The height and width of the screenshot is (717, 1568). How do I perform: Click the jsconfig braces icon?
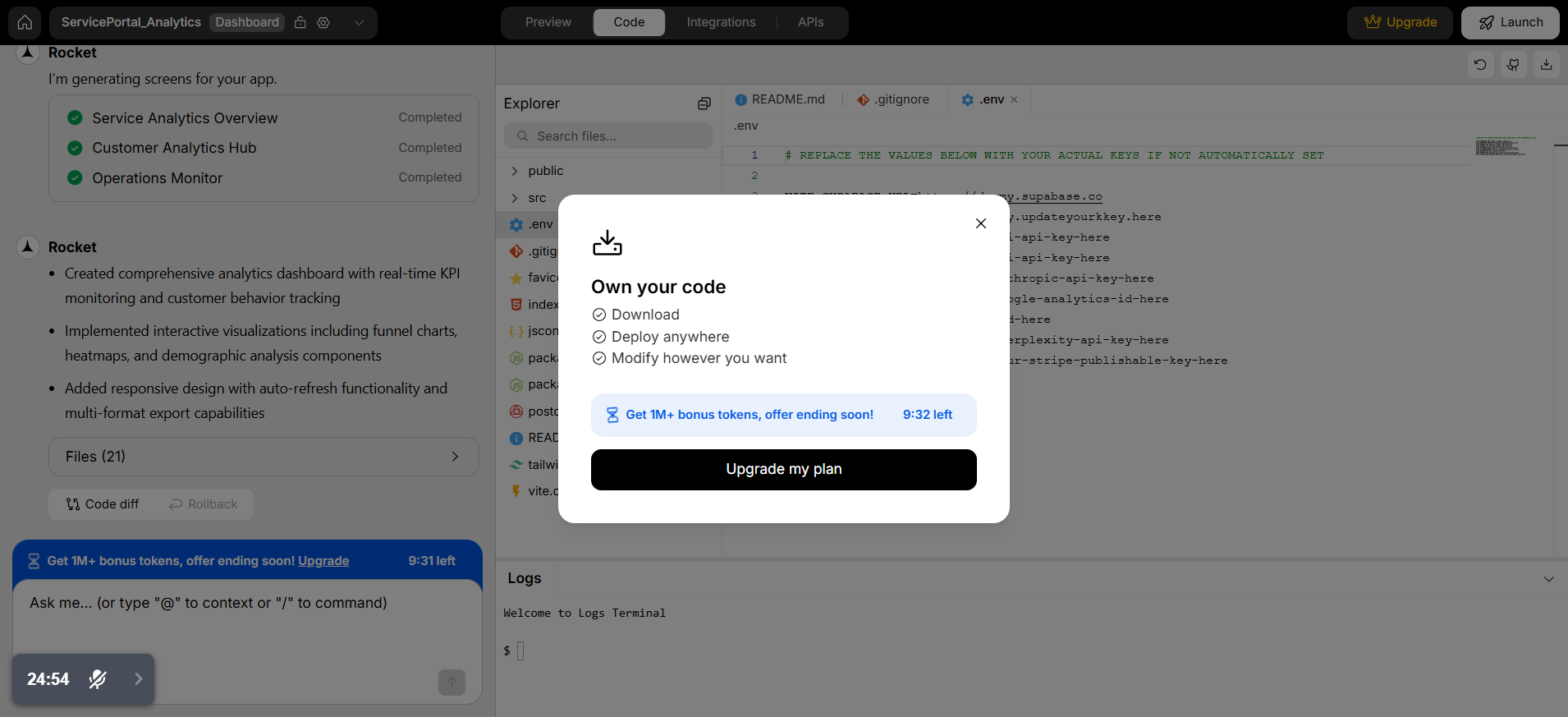[516, 331]
